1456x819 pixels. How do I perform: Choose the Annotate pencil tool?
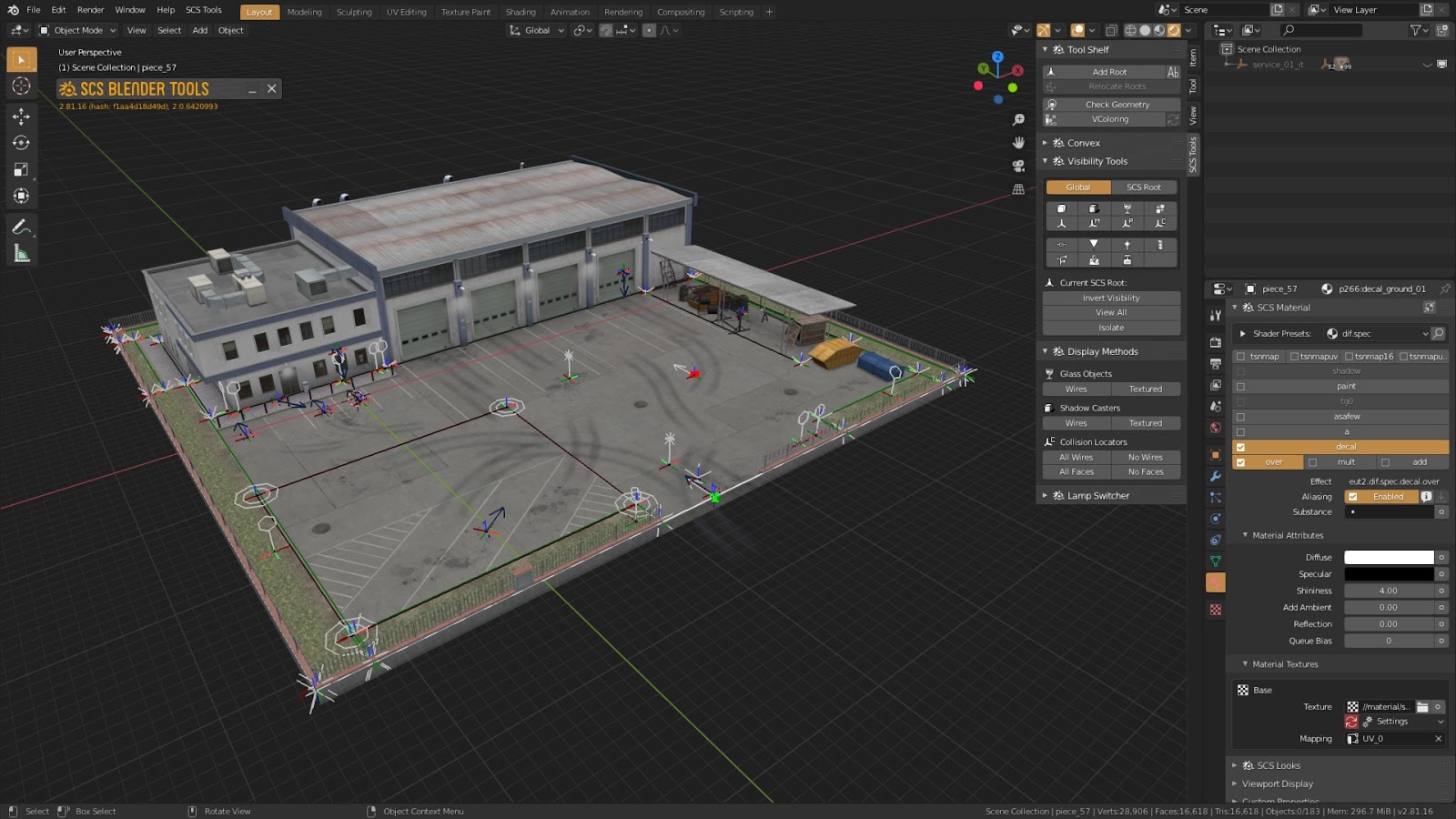pos(21,227)
